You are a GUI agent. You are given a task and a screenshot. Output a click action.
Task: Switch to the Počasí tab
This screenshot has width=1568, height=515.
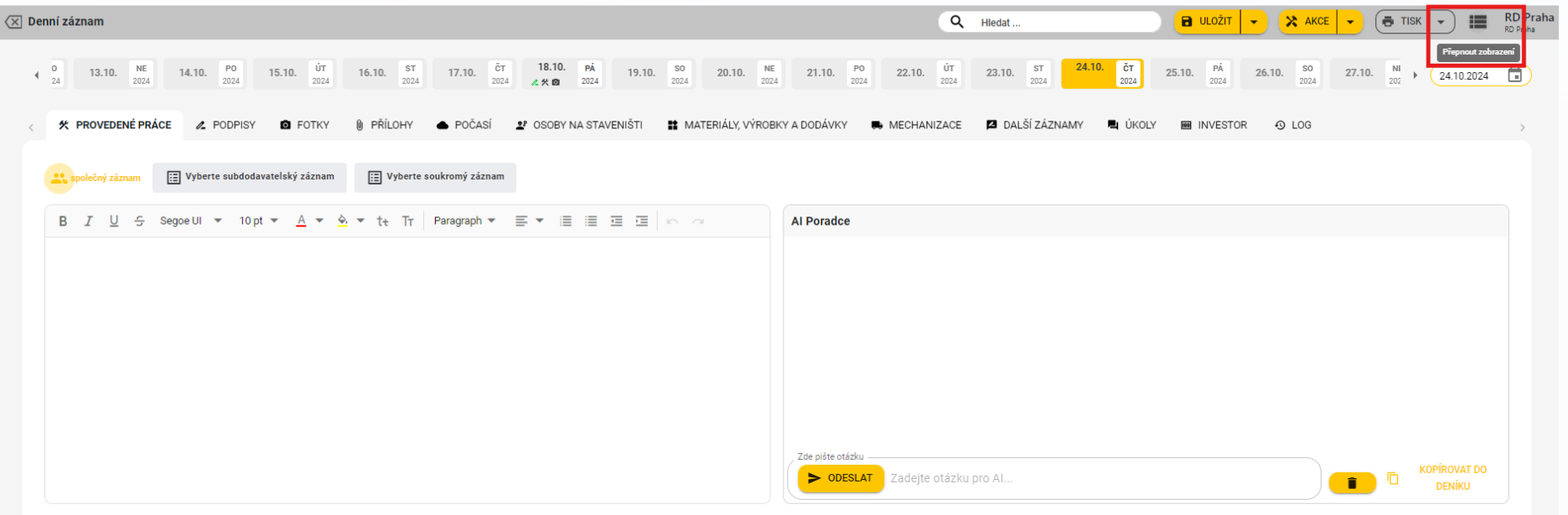(464, 125)
